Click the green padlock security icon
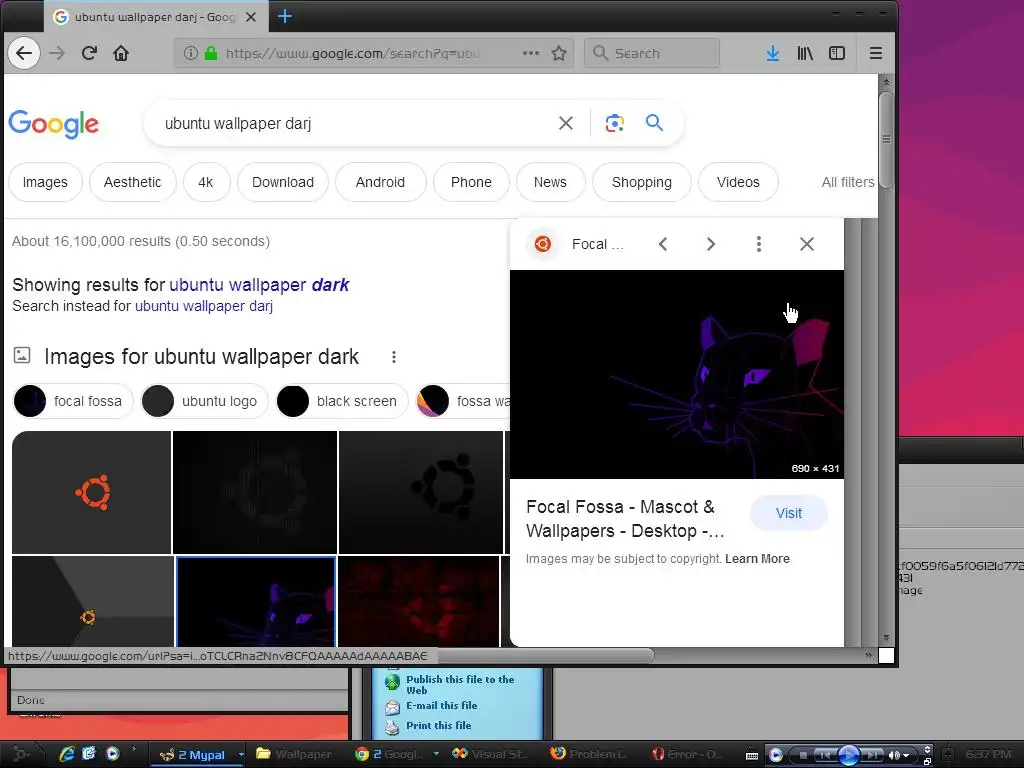This screenshot has height=768, width=1024. click(211, 53)
